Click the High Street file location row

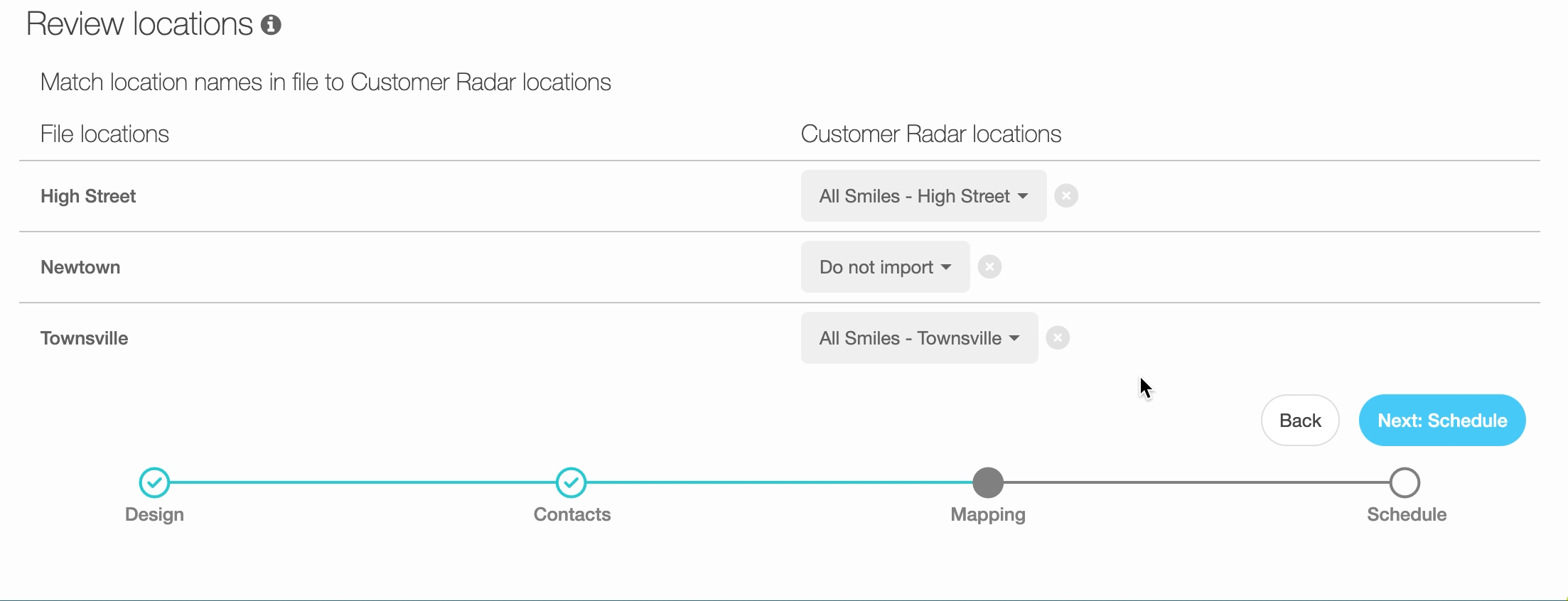tap(88, 196)
